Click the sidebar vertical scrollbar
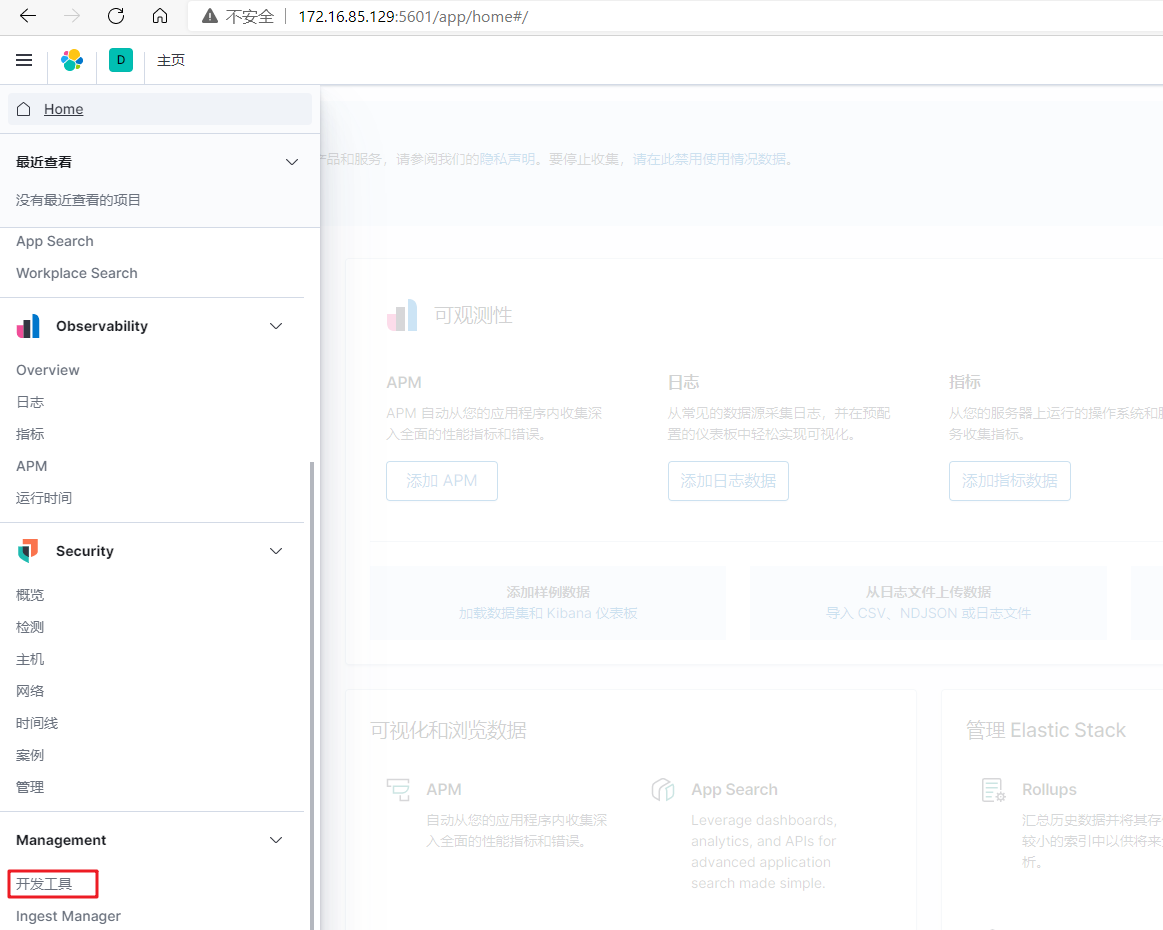The width and height of the screenshot is (1163, 930). (312, 696)
